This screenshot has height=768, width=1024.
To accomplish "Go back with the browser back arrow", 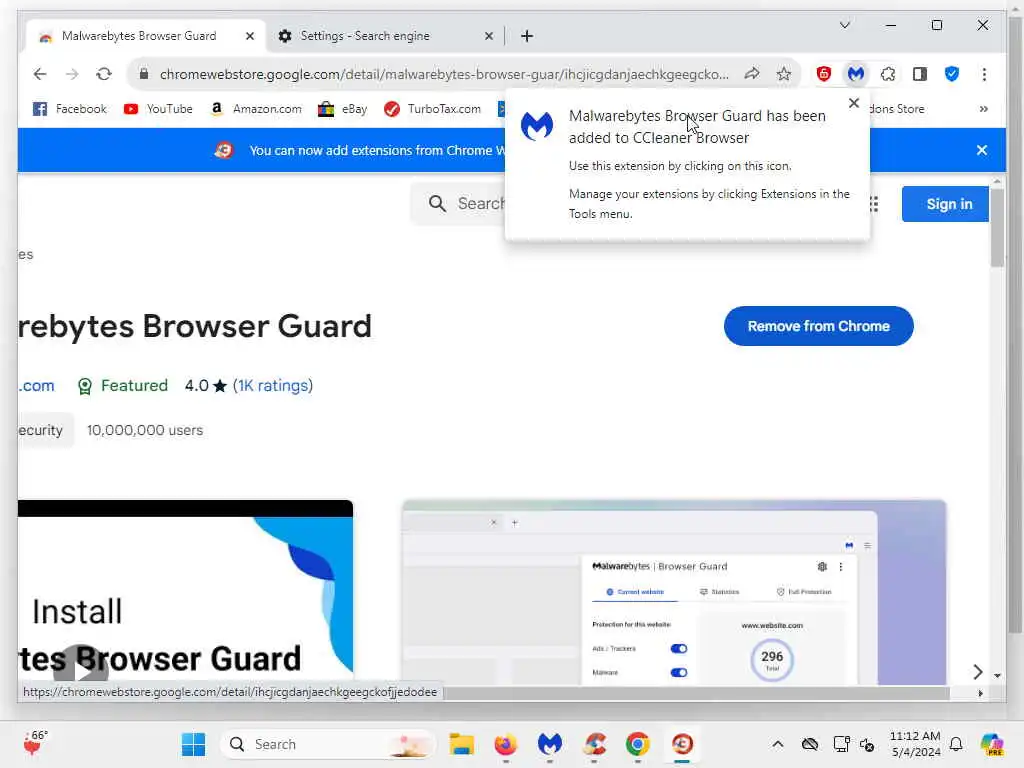I will 40,74.
